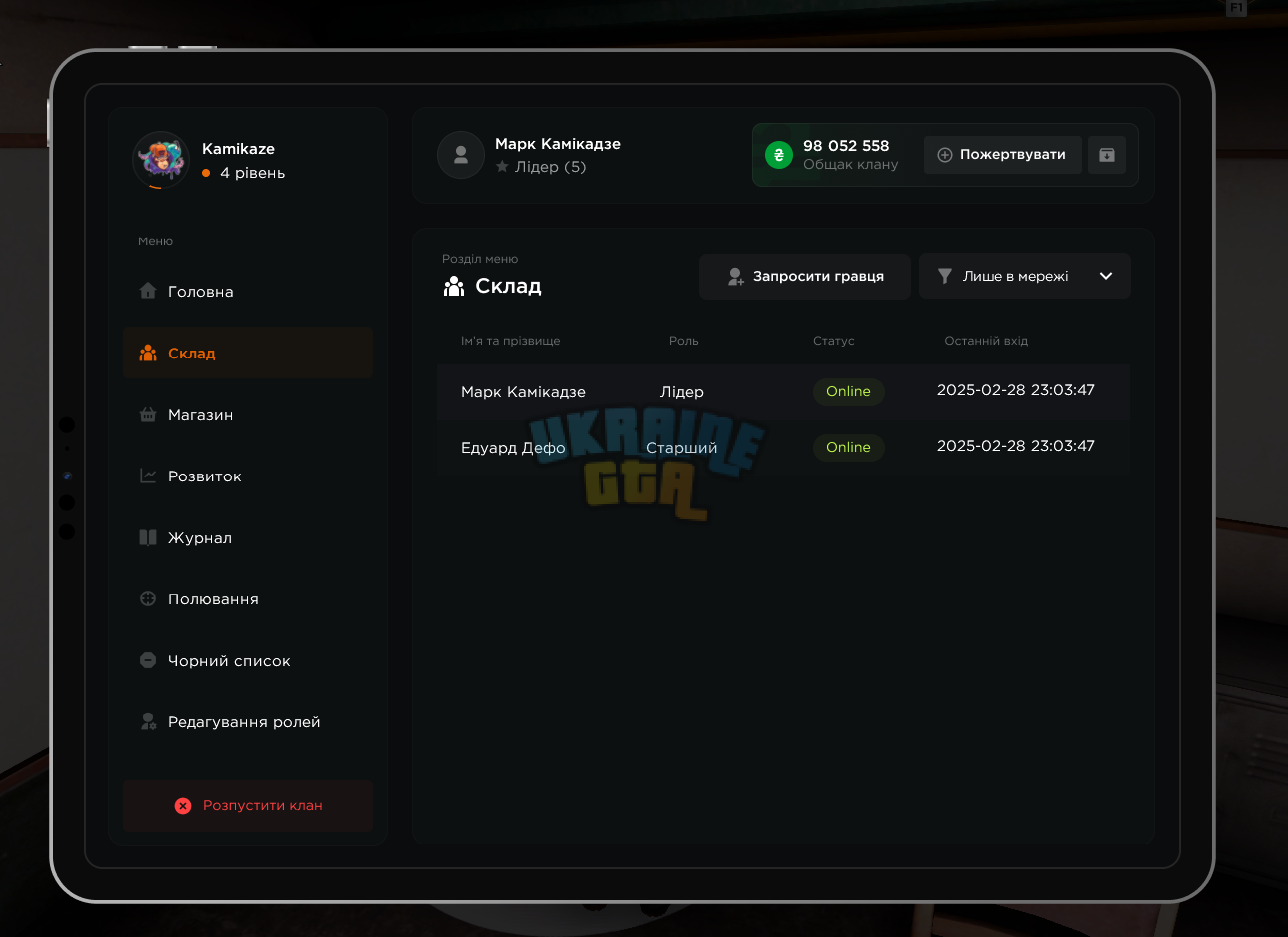Click the Kamikaze clan avatar
Viewport: 1288px width, 937px height.
point(161,160)
